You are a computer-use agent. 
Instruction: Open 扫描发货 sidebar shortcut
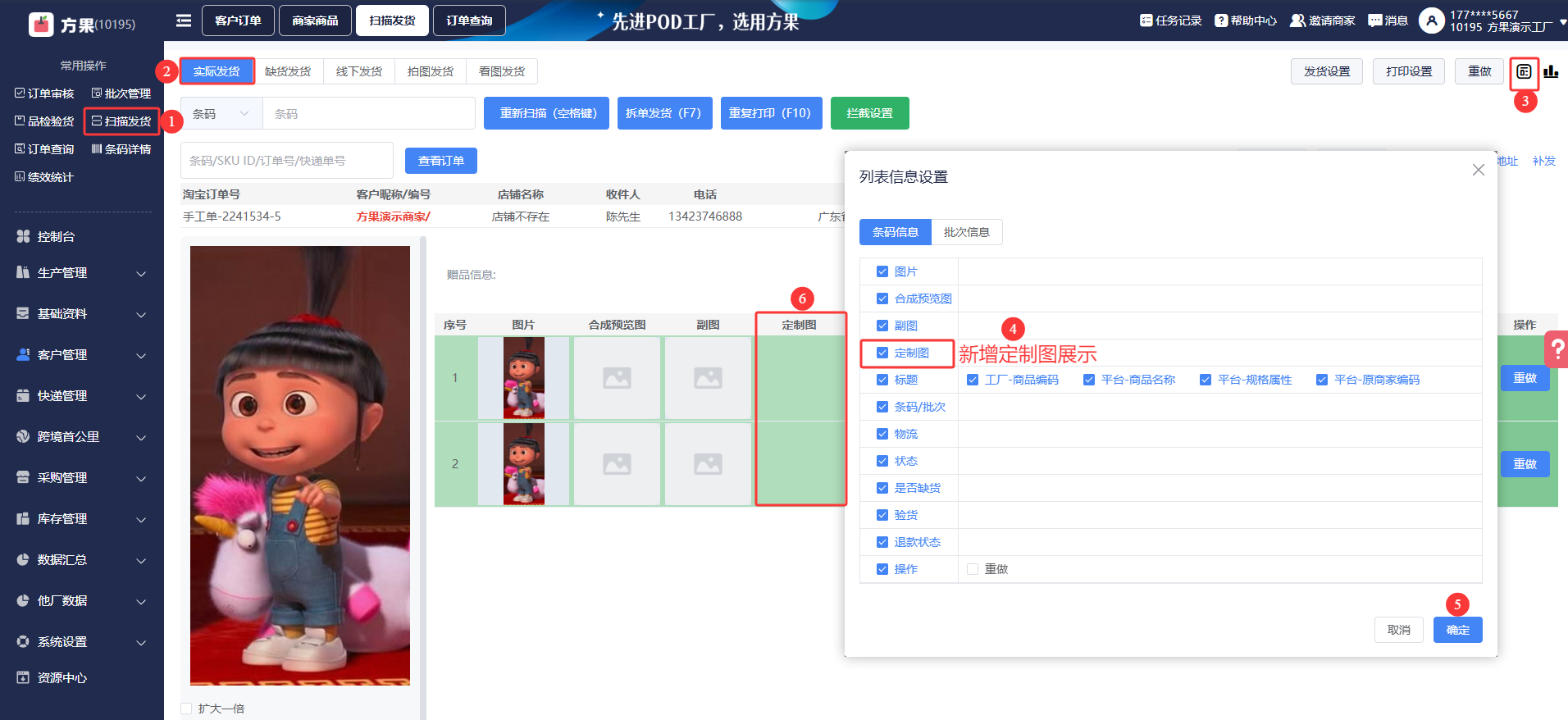tap(121, 121)
